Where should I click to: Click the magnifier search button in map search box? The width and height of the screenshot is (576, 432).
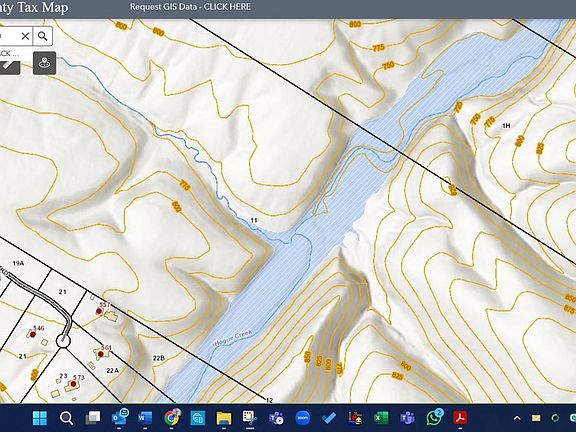(43, 36)
